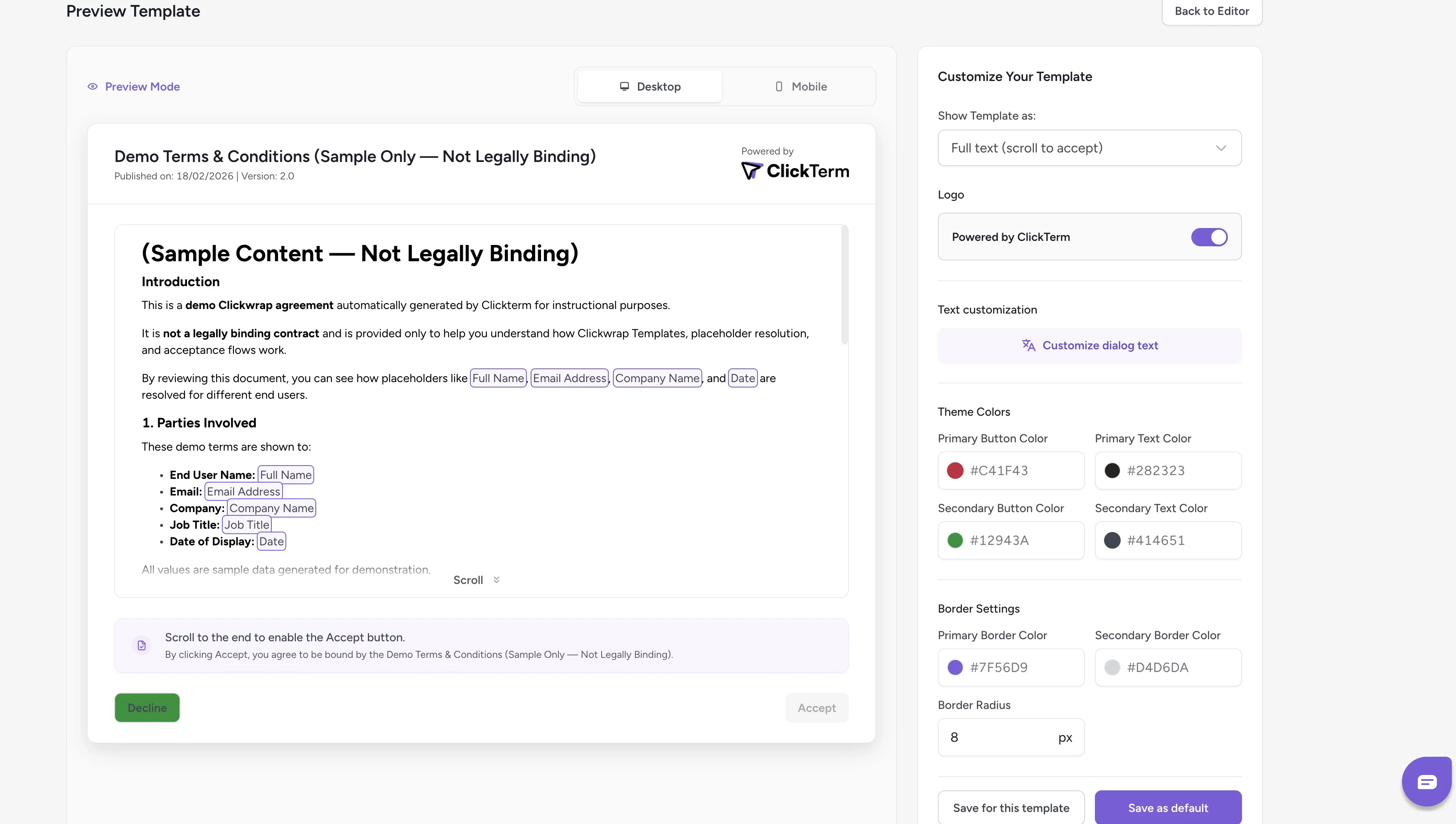Open the Primary Button Color red swatch

pos(955,471)
